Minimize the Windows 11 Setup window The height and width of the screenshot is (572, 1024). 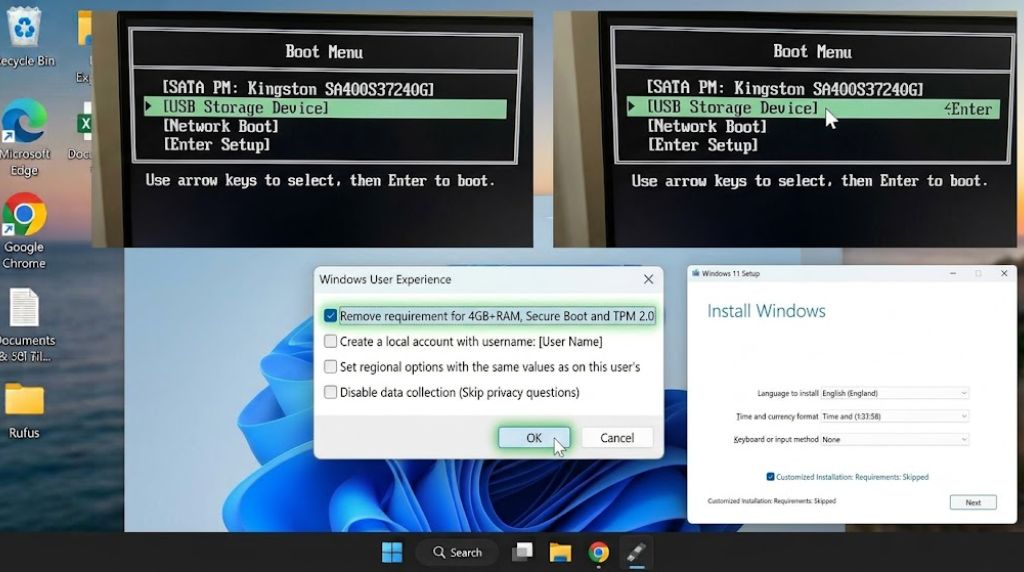(953, 274)
